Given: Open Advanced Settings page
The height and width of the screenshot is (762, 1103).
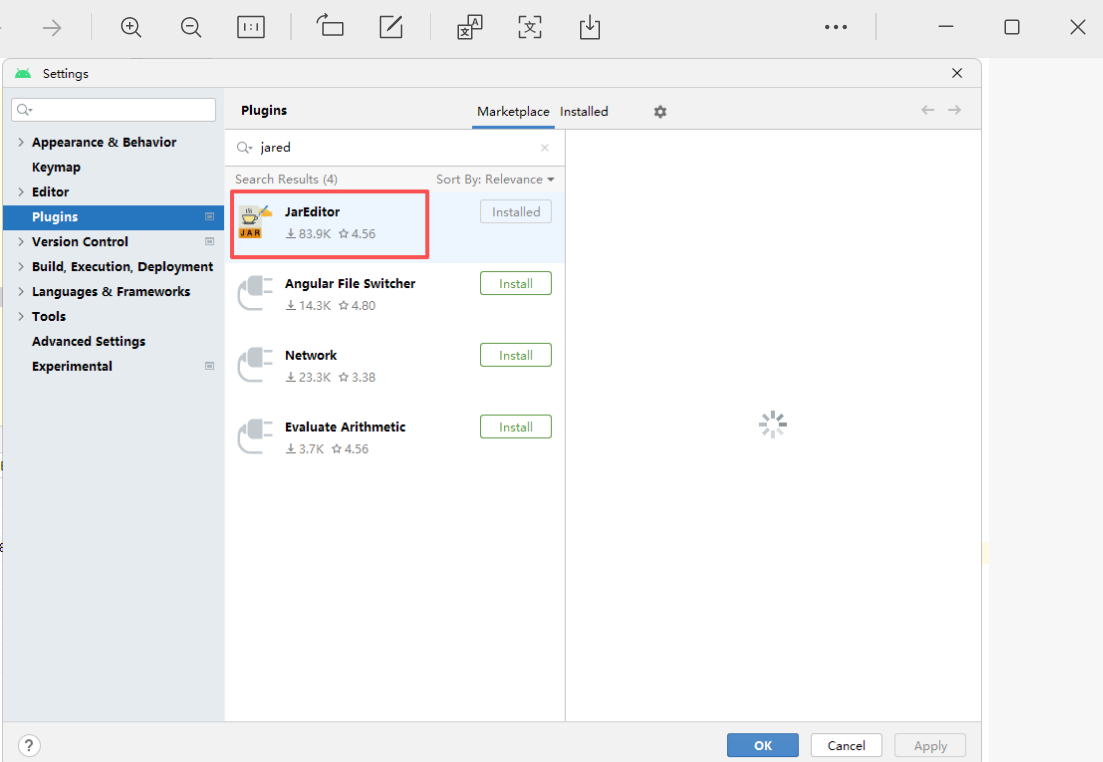Looking at the screenshot, I should [x=89, y=341].
